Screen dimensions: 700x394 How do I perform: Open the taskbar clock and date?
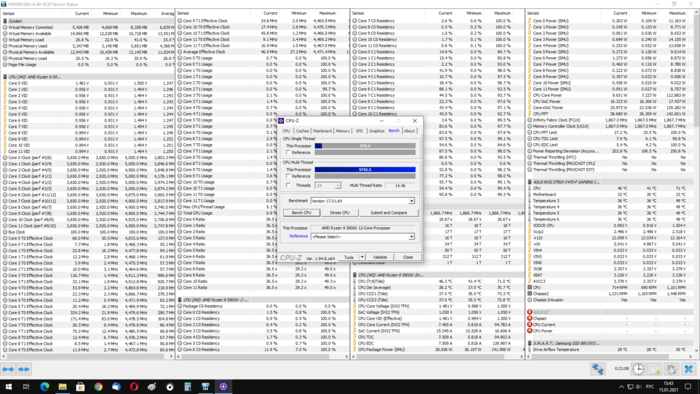pyautogui.click(x=668, y=386)
